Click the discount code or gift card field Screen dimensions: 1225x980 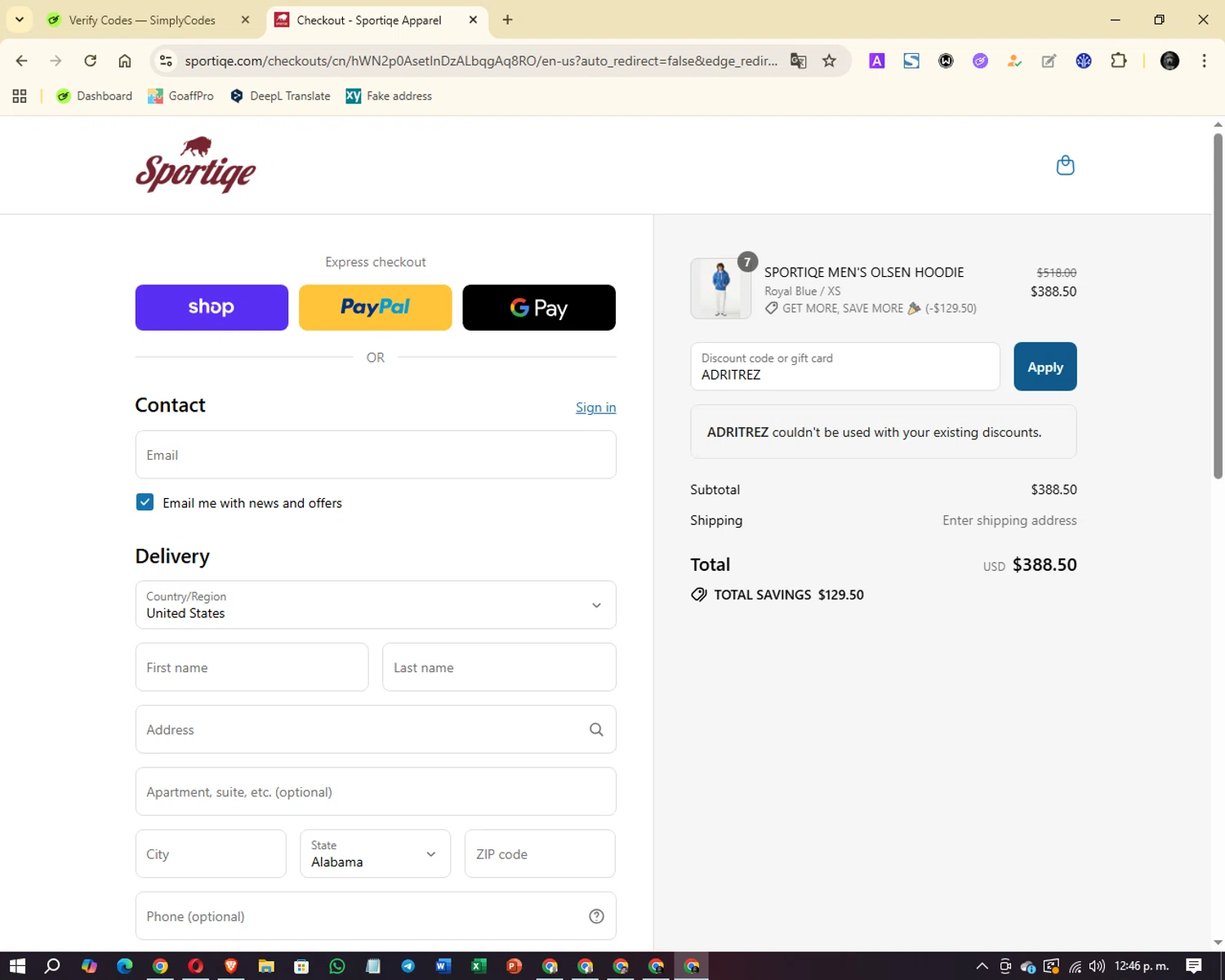click(x=845, y=367)
